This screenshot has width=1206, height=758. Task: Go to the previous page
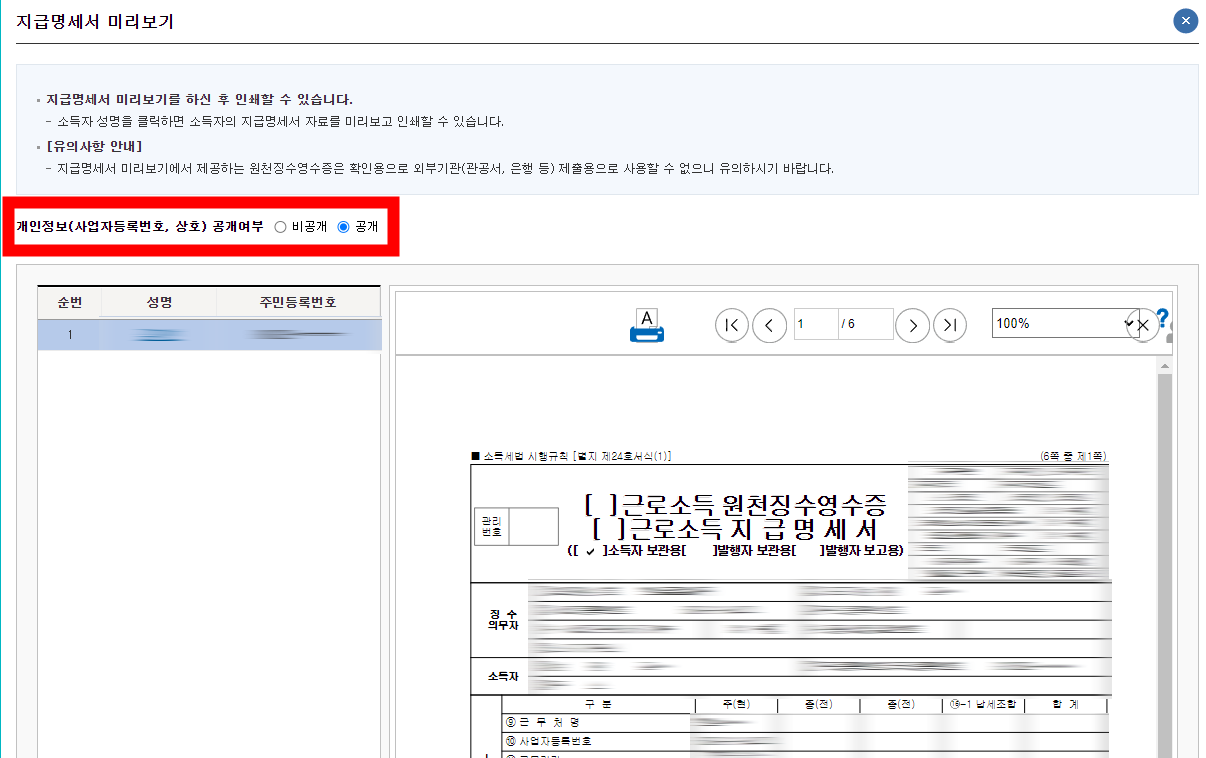(769, 325)
